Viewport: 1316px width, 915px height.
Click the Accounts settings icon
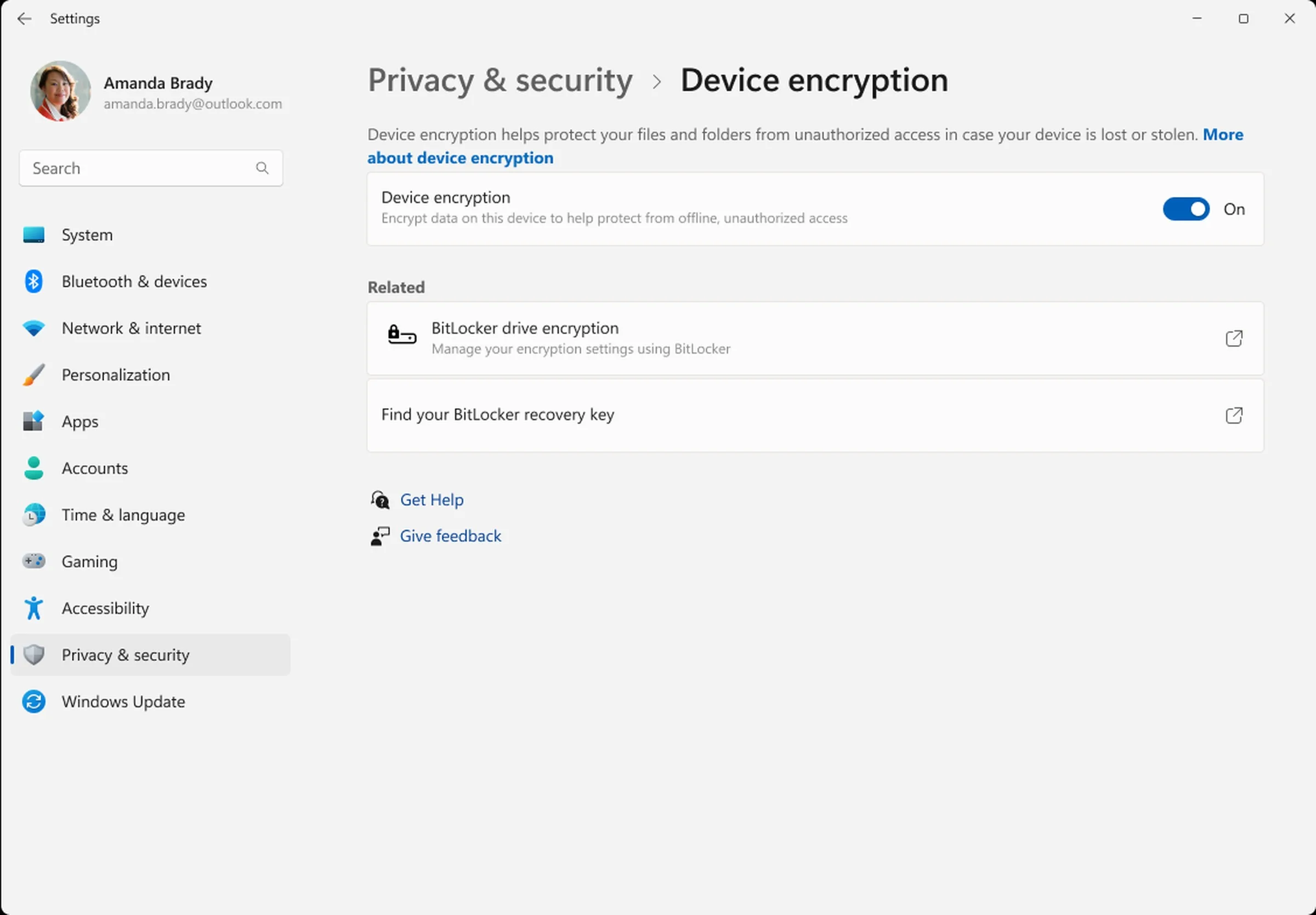[x=34, y=467]
